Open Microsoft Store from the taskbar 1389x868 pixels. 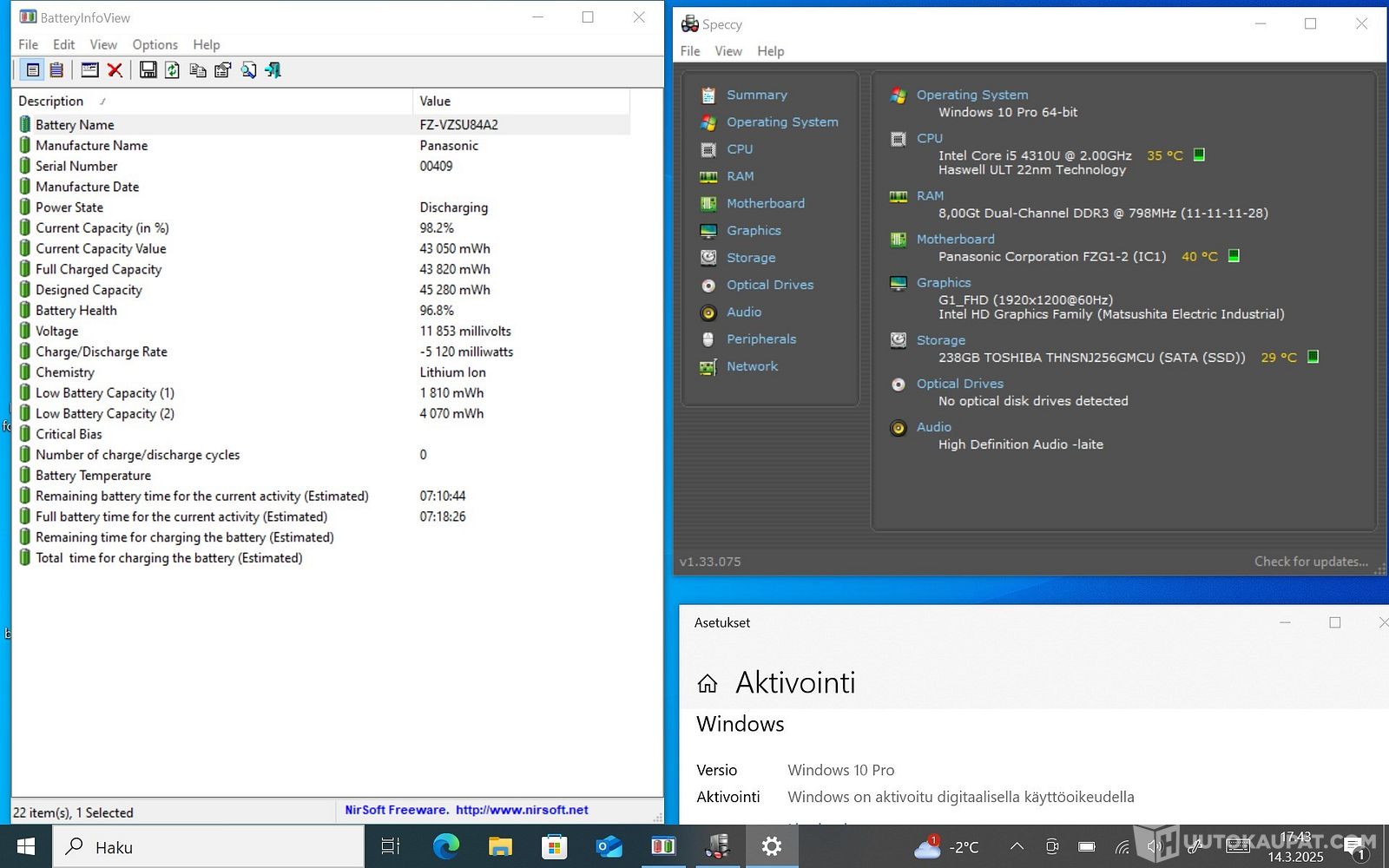tap(554, 846)
